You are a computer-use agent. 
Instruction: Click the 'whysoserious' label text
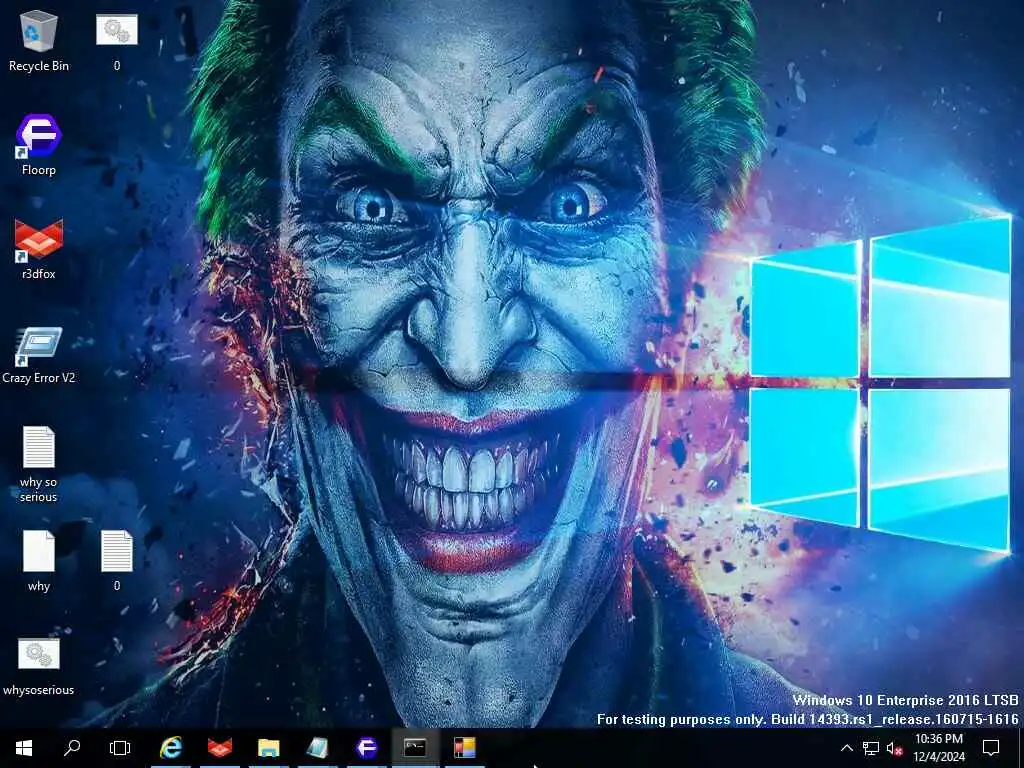39,690
